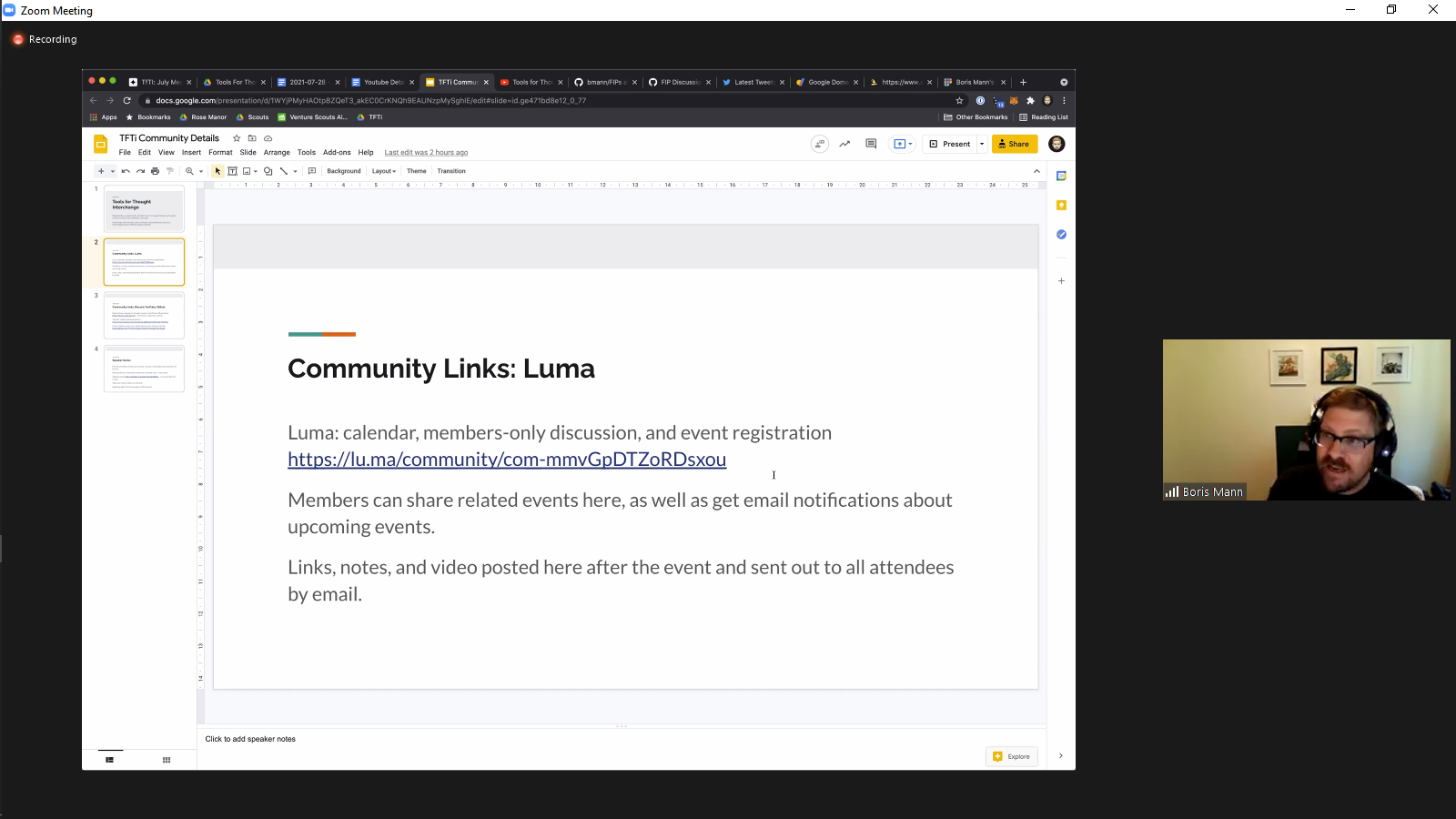Click the Present button
Screen dimensions: 1456x819
pyautogui.click(x=950, y=144)
